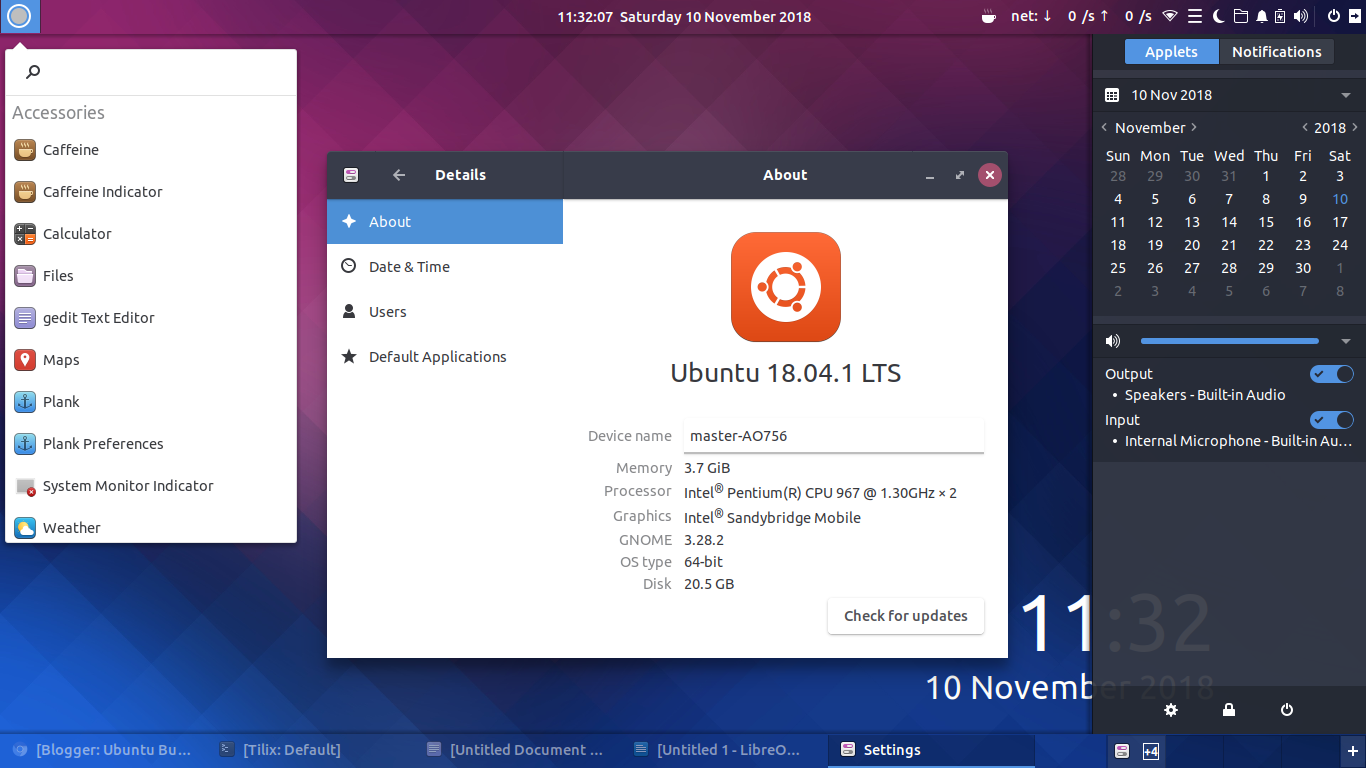This screenshot has height=768, width=1366.
Task: Open settings gear in Raven sidebar
Action: pyautogui.click(x=1171, y=710)
